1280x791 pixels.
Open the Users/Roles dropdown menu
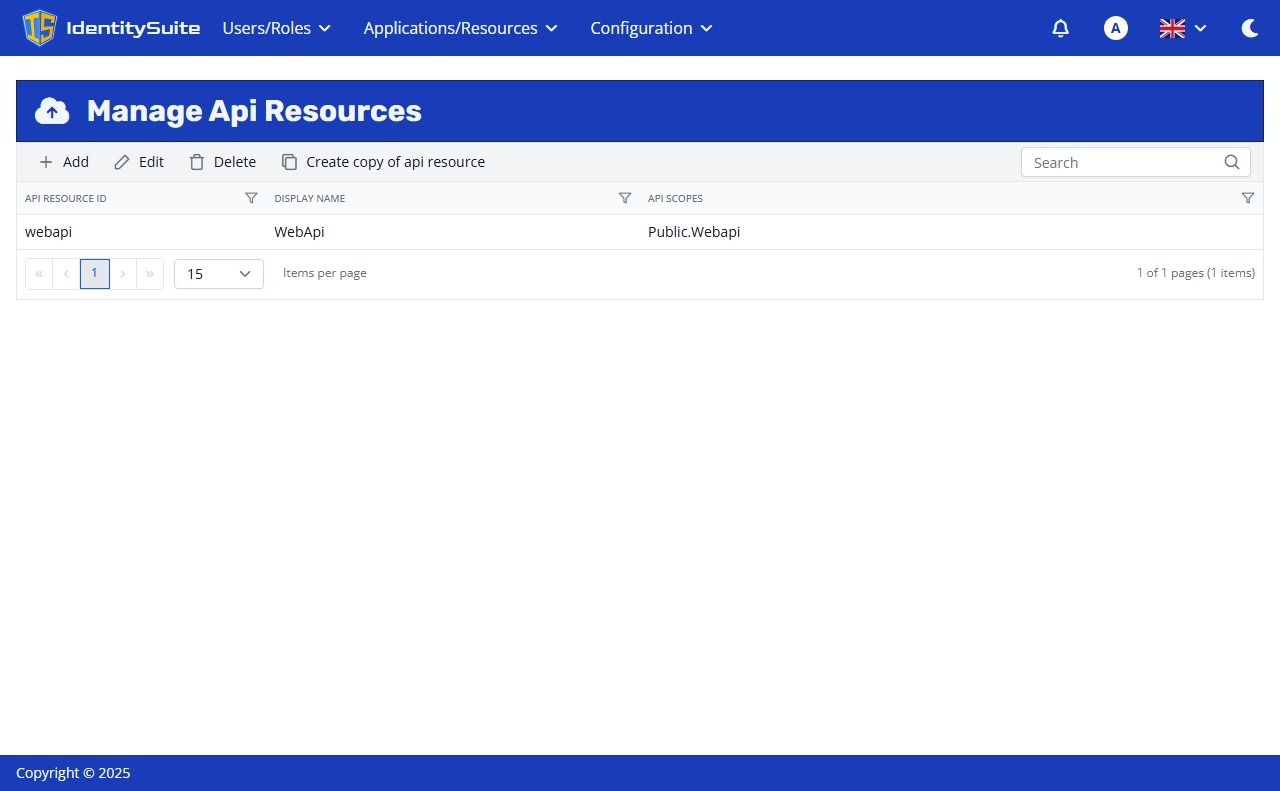tap(276, 28)
